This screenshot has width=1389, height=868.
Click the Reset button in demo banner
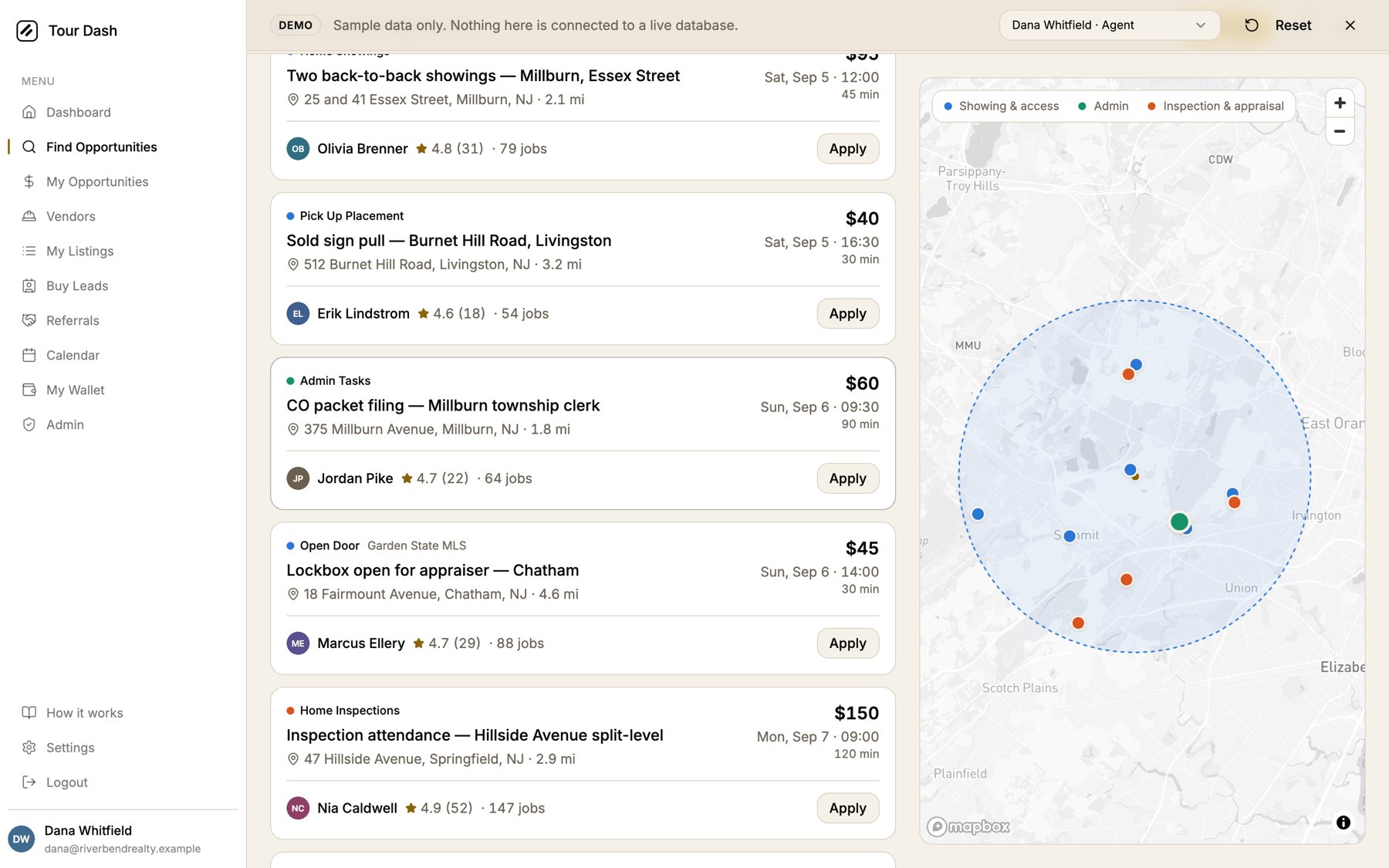tap(1278, 25)
